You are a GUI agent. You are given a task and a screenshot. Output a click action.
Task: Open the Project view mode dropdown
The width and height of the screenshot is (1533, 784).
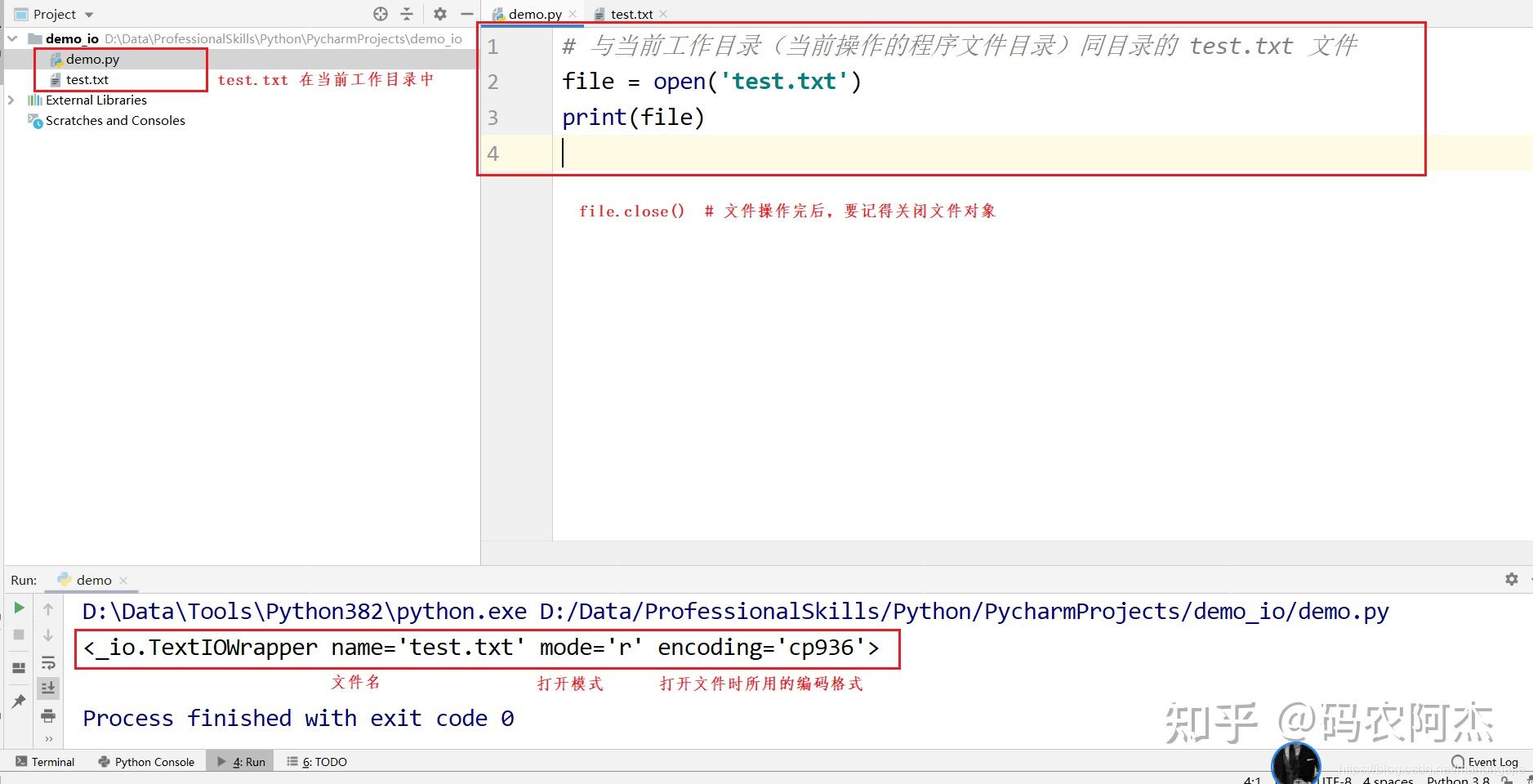[88, 13]
